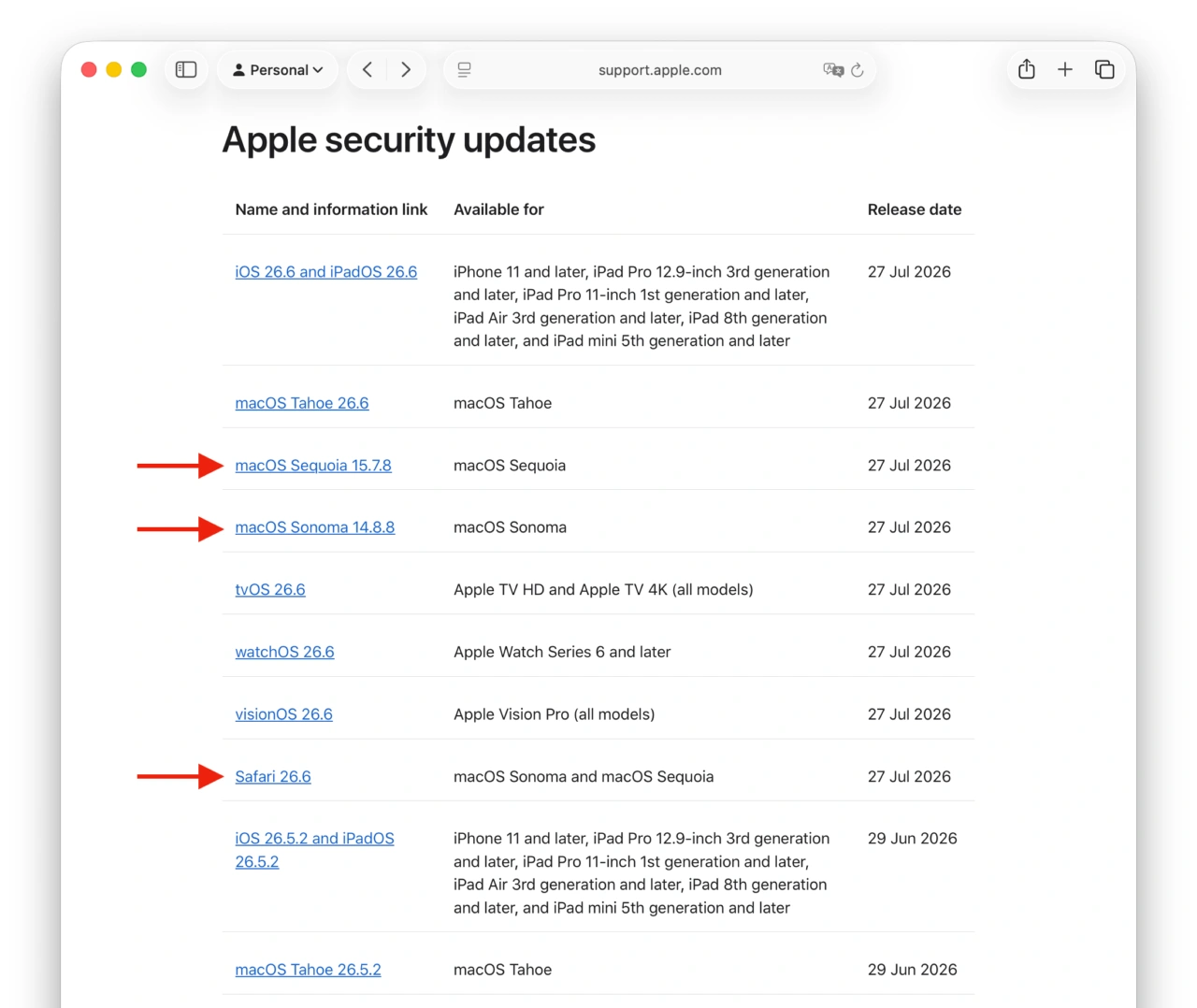Click 'Apple Vision Pro (all models)' cell
This screenshot has width=1197, height=1008.
pos(555,714)
